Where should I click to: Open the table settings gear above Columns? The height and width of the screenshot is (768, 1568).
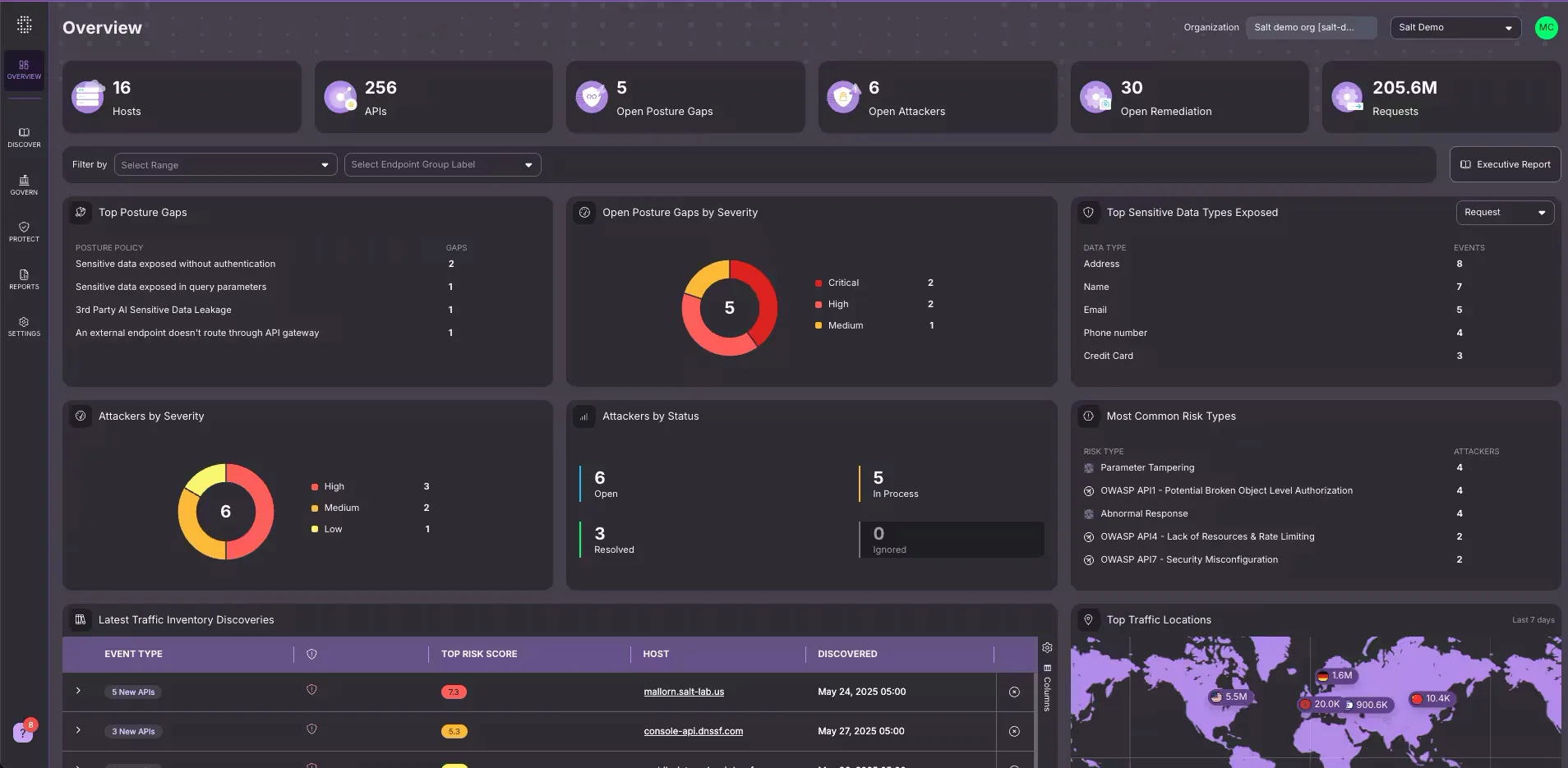[1047, 647]
